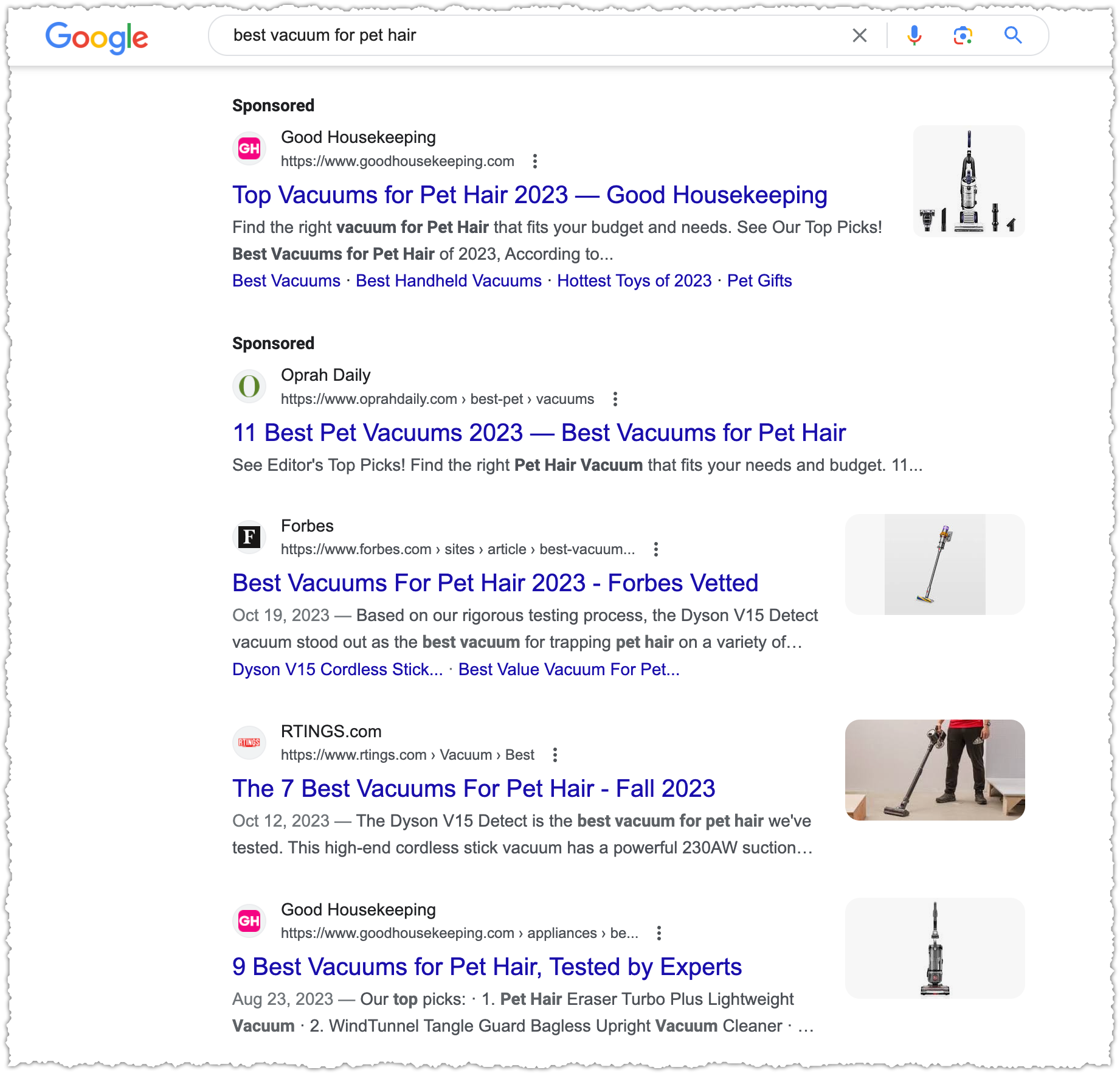
Task: Click the oprahdaily.com best-pet vacuums URL
Action: 438,399
